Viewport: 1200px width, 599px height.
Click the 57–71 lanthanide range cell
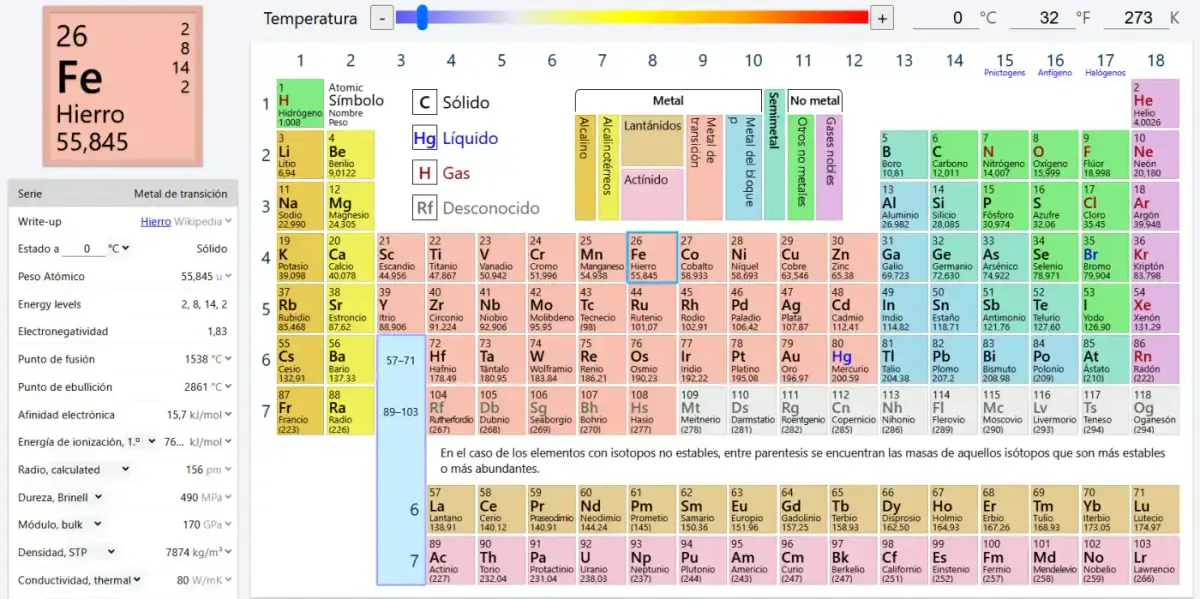[400, 361]
